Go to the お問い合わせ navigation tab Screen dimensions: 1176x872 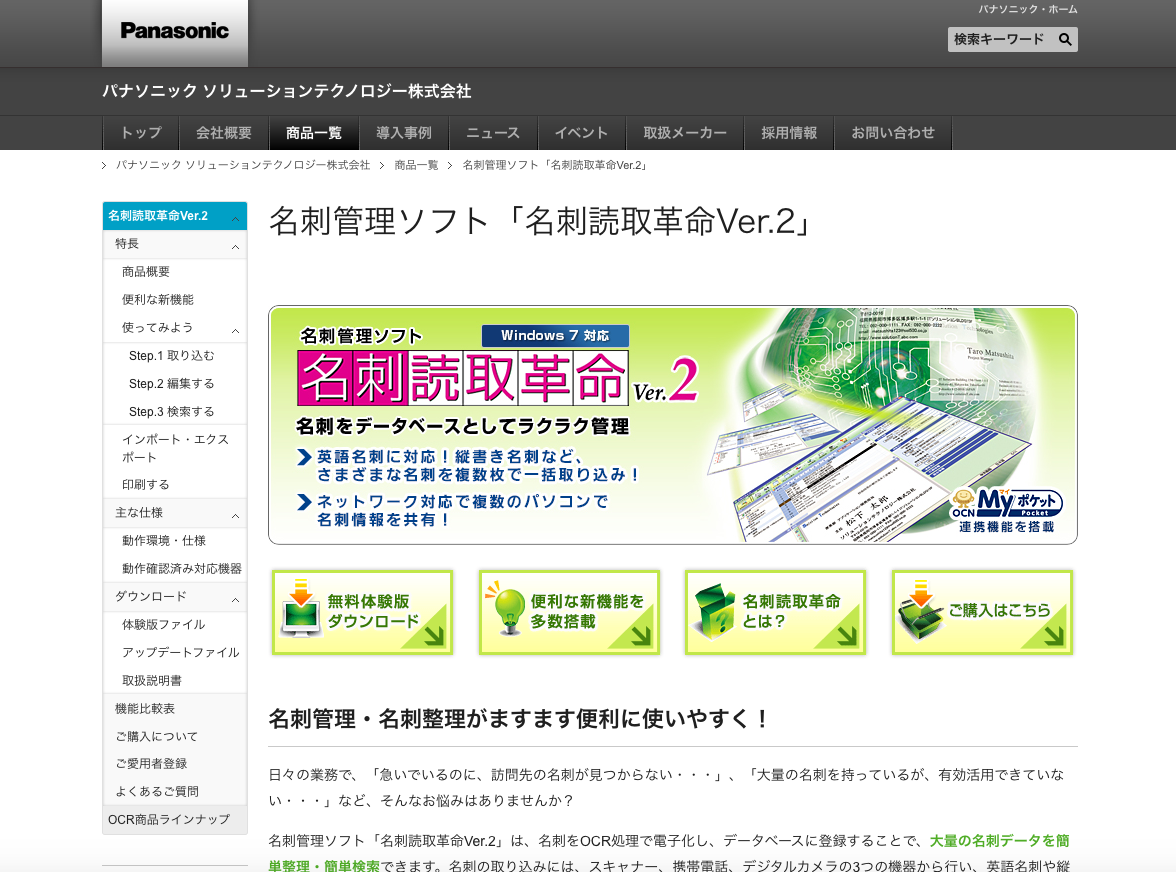point(893,133)
